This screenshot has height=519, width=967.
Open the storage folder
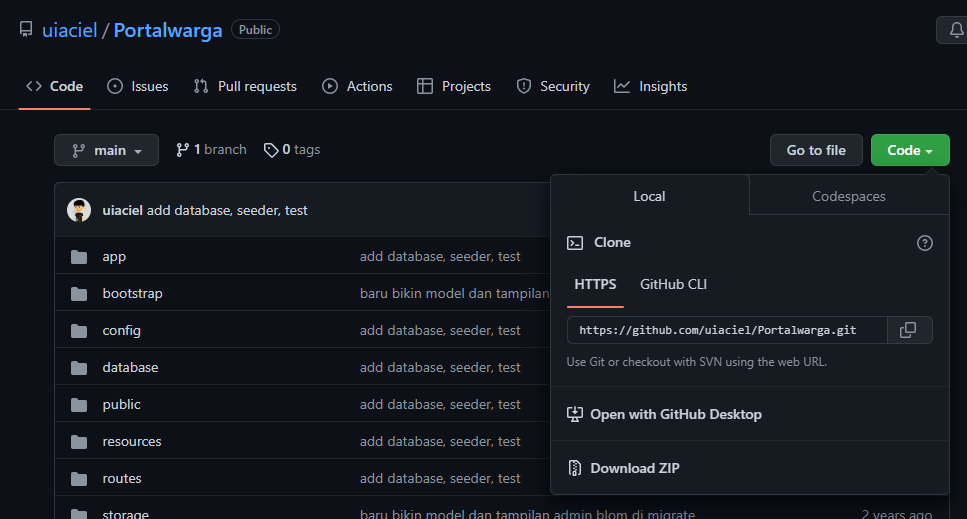[x=126, y=513]
